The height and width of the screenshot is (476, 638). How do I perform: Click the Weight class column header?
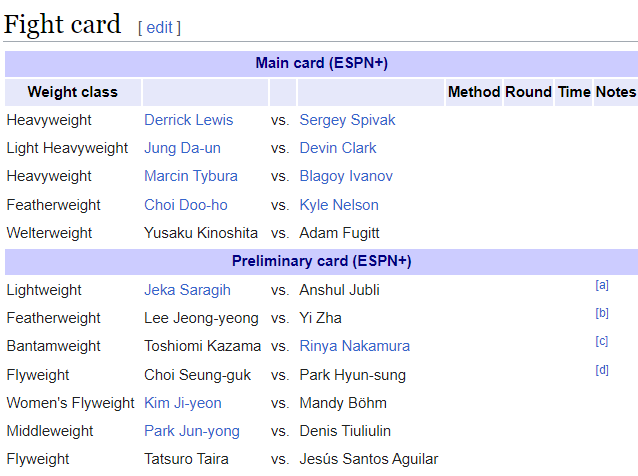point(73,92)
